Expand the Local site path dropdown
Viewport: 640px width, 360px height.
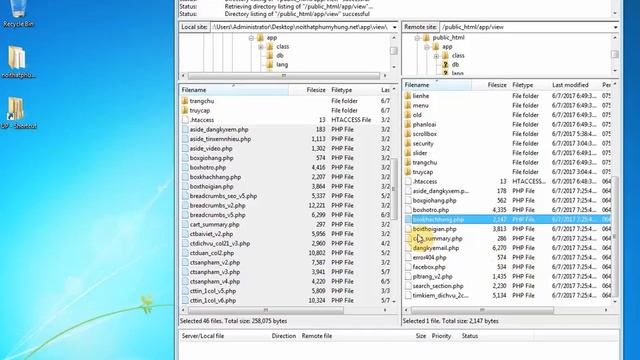click(394, 27)
